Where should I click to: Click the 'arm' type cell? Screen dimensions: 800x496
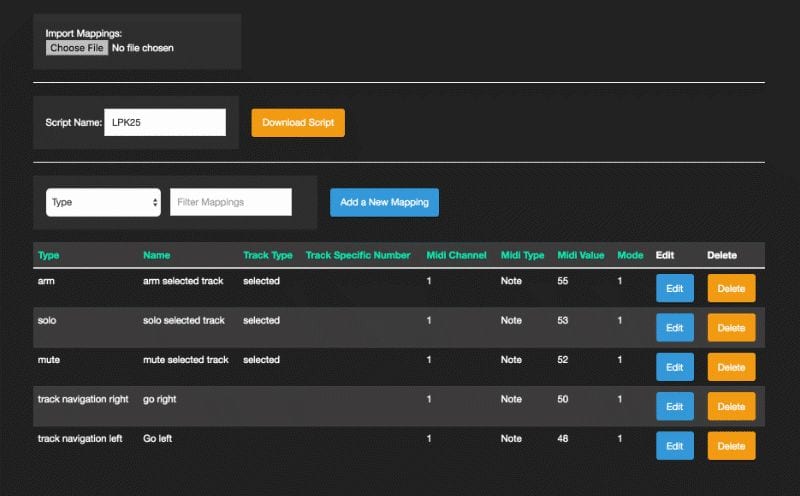(46, 281)
